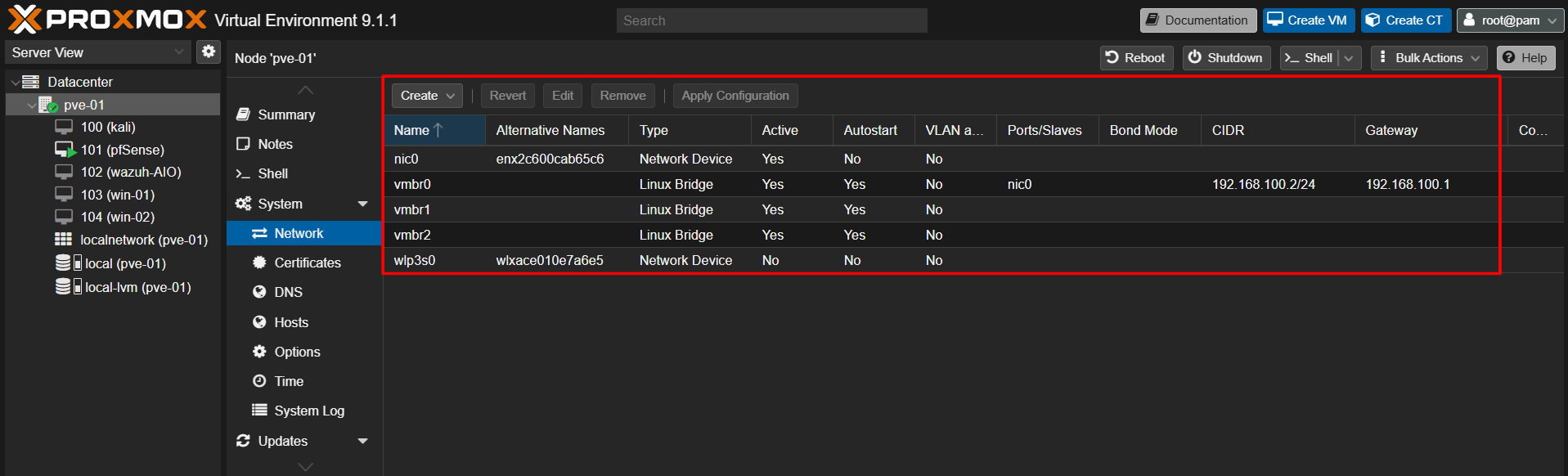Image resolution: width=1568 pixels, height=476 pixels.
Task: Open the Shell dropdown arrow in header
Action: coord(1349,58)
